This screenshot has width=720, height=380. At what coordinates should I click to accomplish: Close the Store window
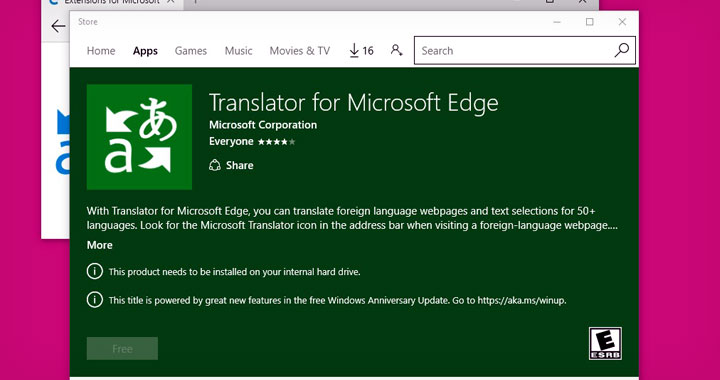tap(622, 22)
